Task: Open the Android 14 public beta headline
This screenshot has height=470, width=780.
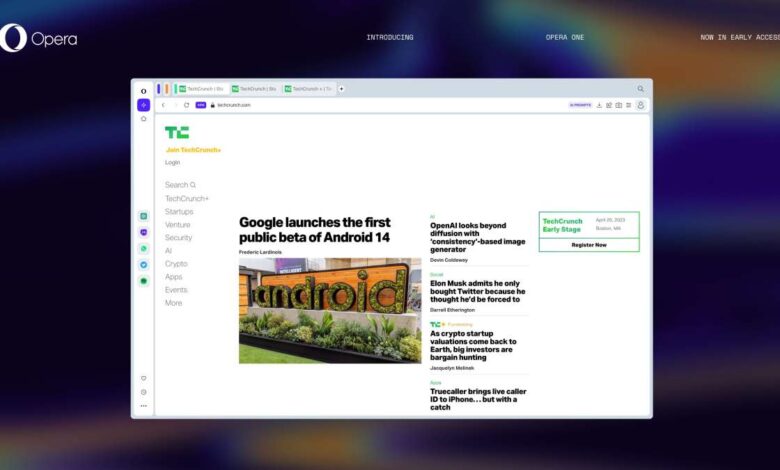Action: click(x=314, y=230)
